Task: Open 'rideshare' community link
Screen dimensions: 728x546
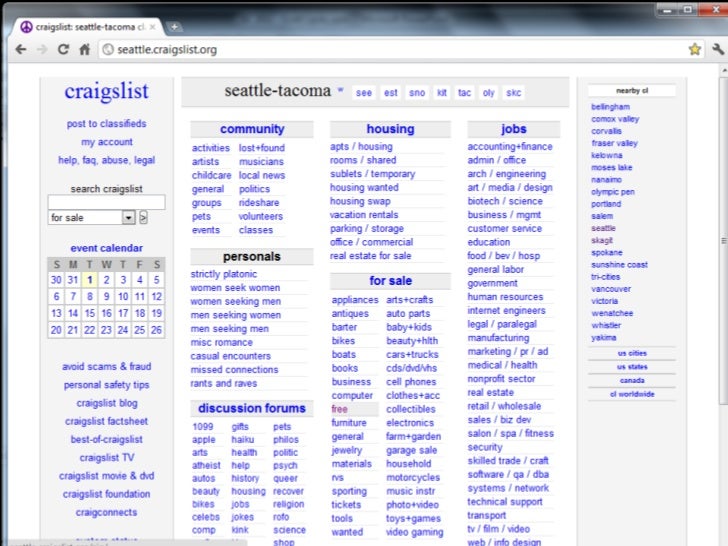Action: [x=259, y=202]
